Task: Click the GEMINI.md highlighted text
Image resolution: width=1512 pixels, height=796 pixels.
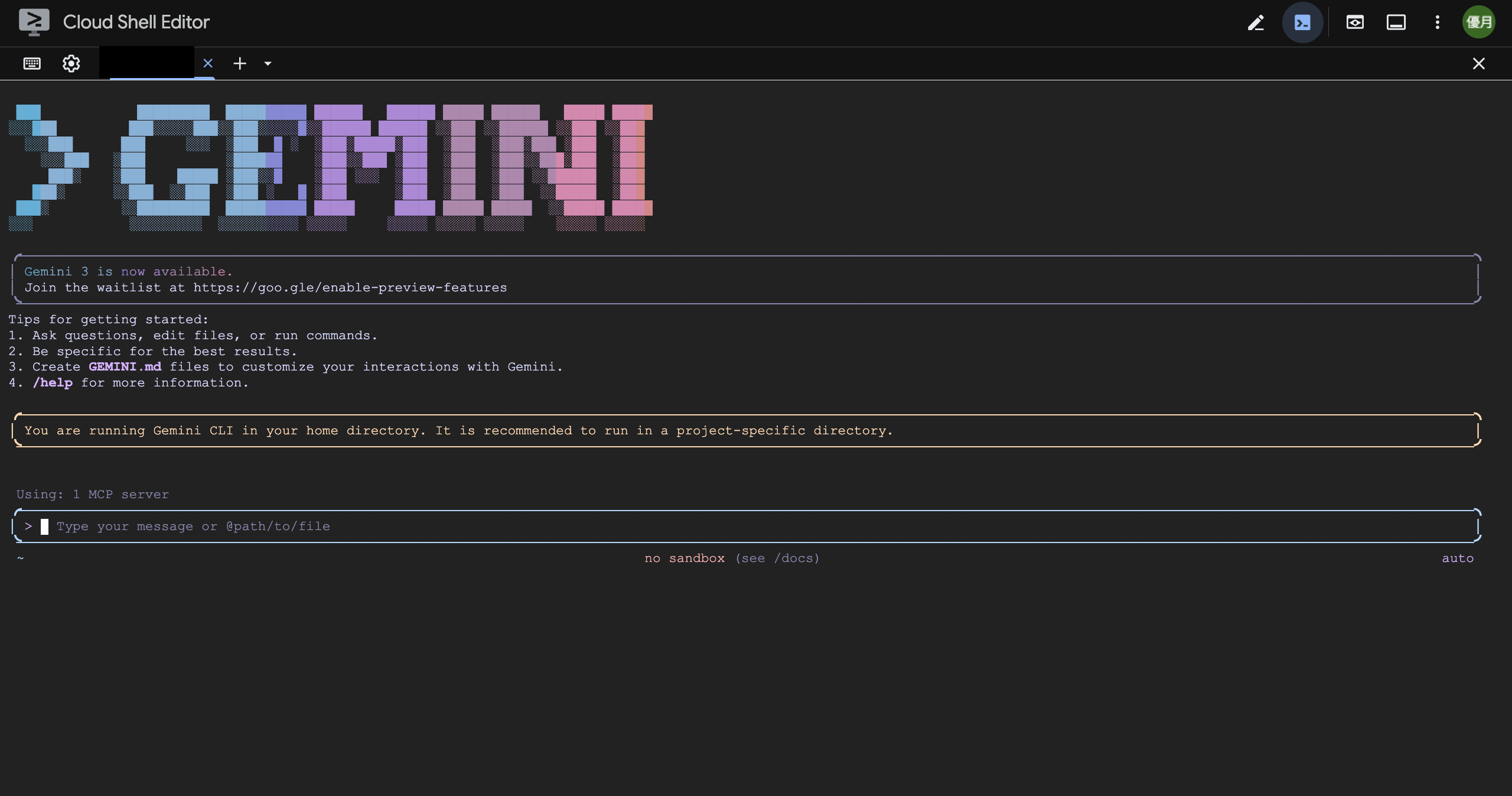Action: tap(125, 367)
